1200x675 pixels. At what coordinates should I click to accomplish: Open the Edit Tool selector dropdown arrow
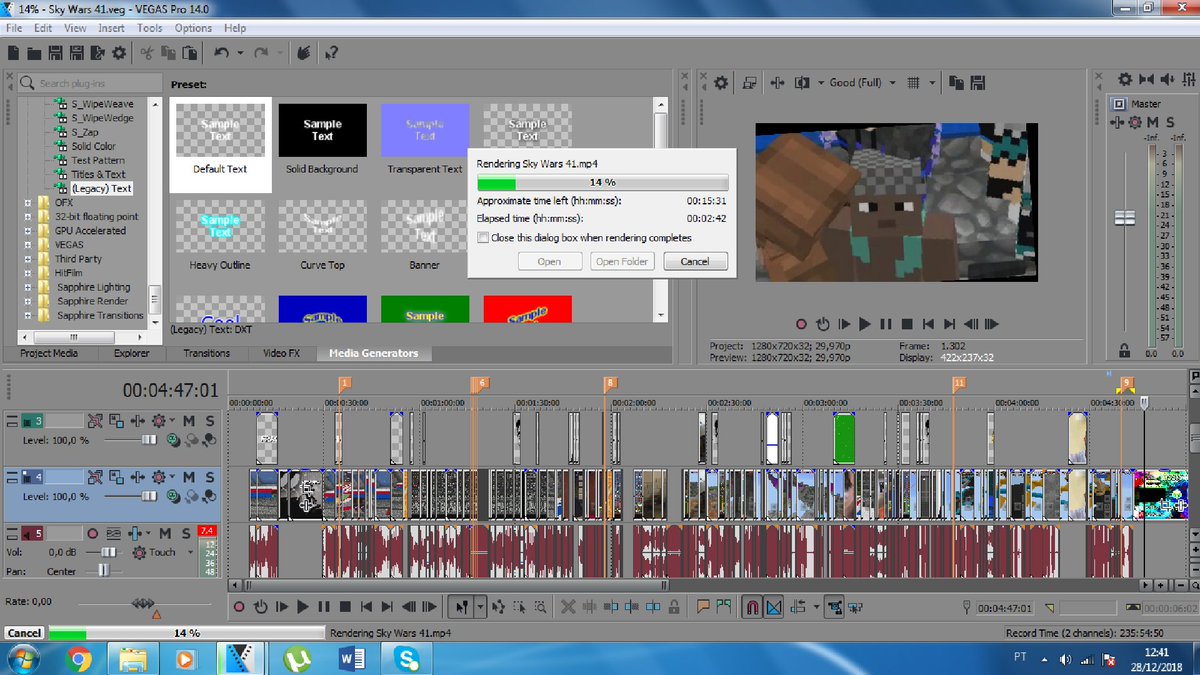[480, 607]
